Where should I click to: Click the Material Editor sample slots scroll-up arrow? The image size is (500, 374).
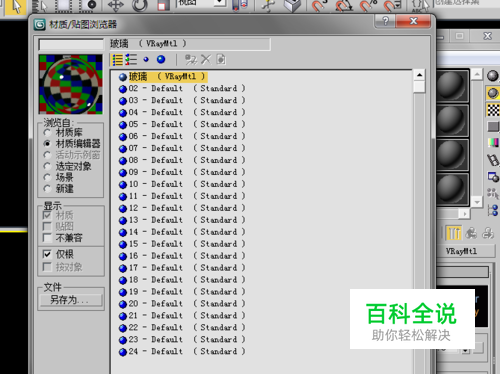pos(477,74)
